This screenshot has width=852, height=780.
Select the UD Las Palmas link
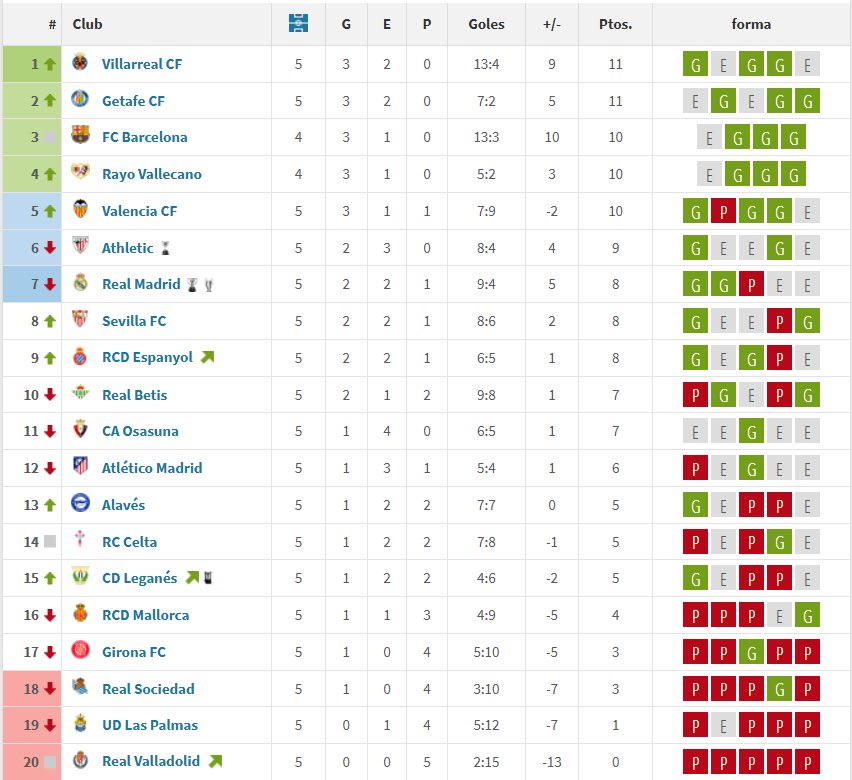pyautogui.click(x=150, y=725)
